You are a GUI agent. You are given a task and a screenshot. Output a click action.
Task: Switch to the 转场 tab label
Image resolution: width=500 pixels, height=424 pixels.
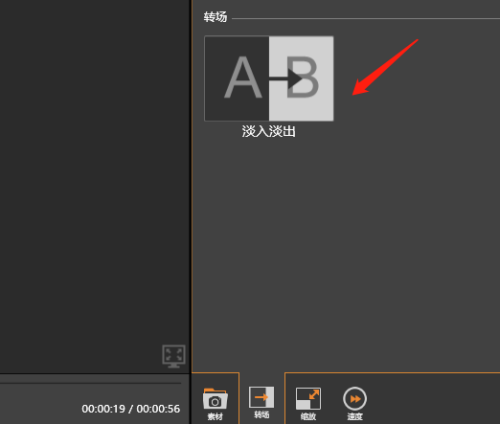coord(262,415)
